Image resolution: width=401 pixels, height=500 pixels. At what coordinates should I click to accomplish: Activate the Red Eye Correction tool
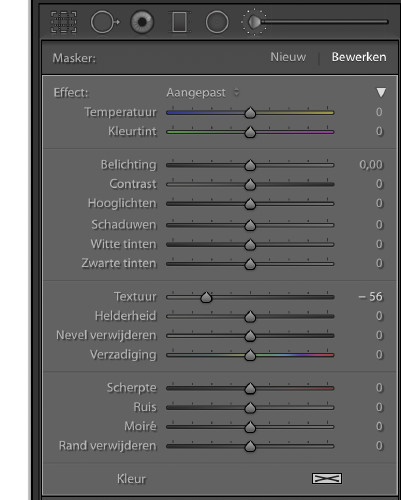pos(142,22)
